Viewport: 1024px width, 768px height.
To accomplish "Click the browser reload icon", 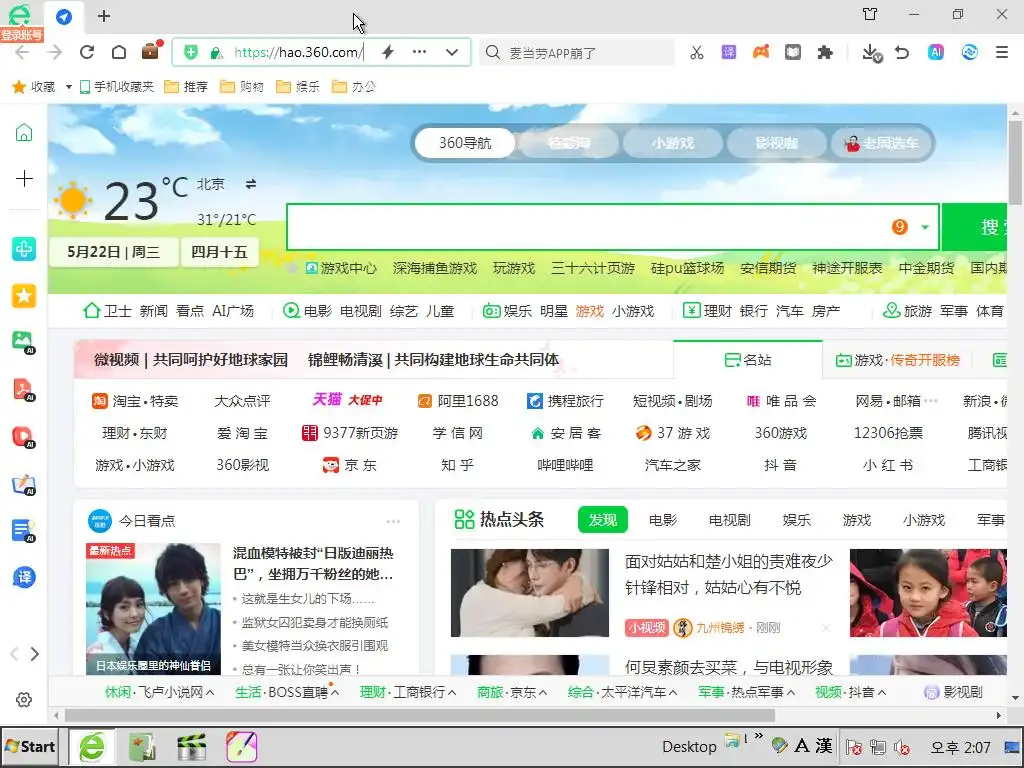I will click(x=87, y=52).
